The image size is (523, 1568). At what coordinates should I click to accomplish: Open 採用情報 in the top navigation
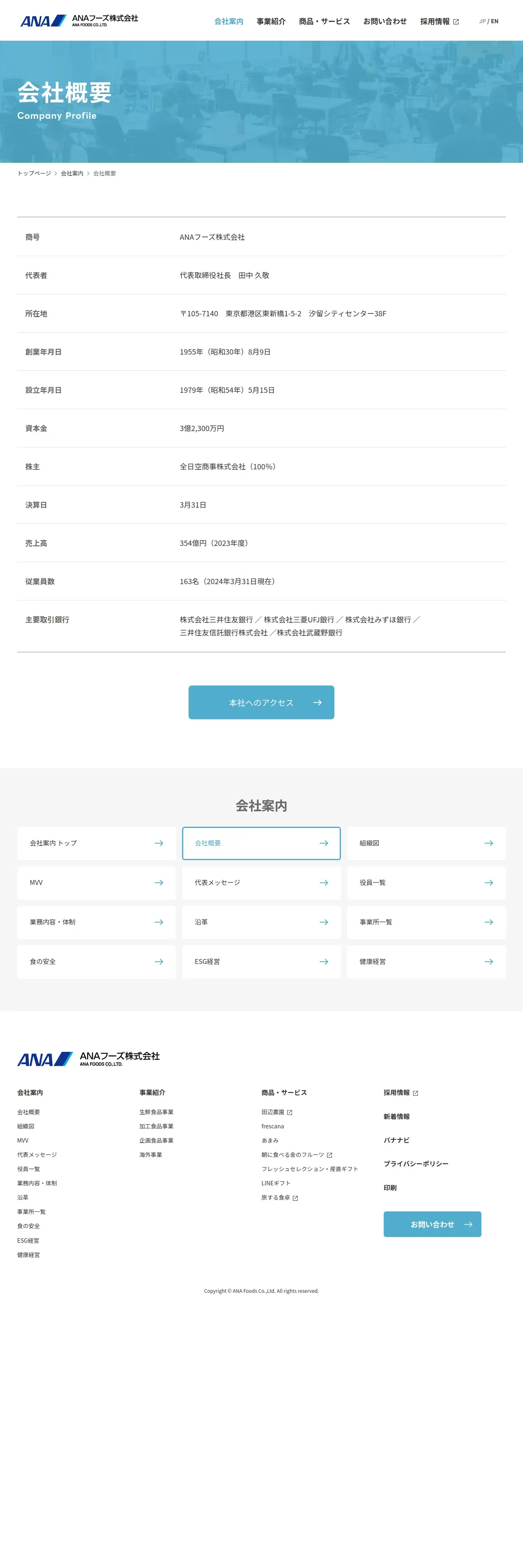435,21
